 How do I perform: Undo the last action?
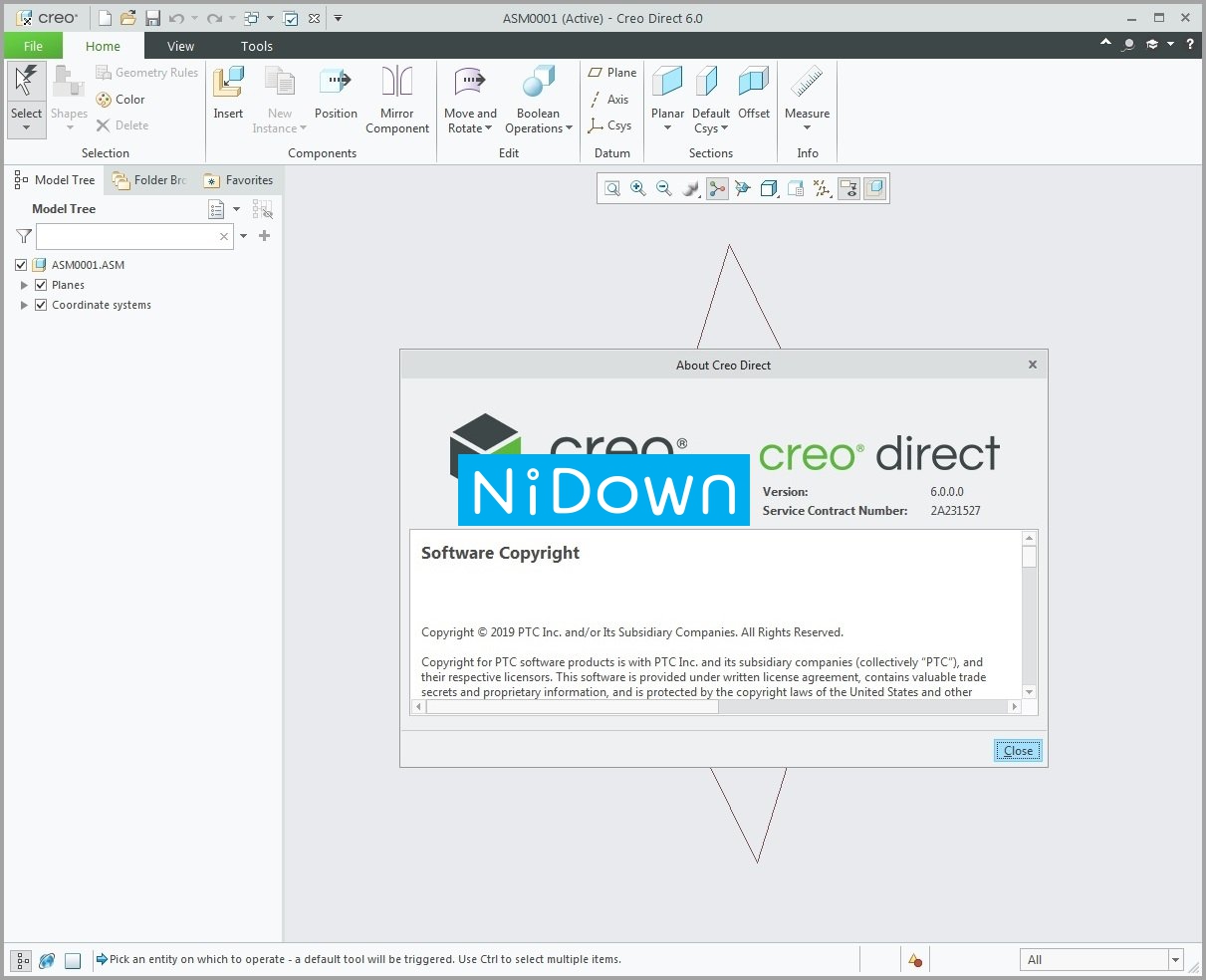click(175, 18)
